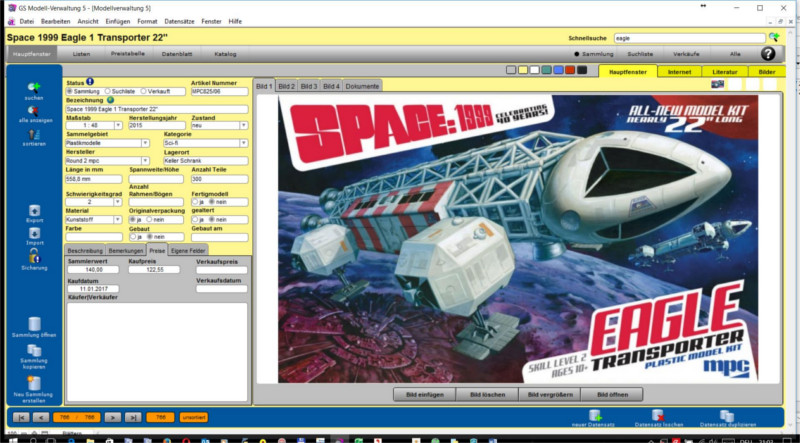Click the Lagerort field Keller Schrank

206,161
